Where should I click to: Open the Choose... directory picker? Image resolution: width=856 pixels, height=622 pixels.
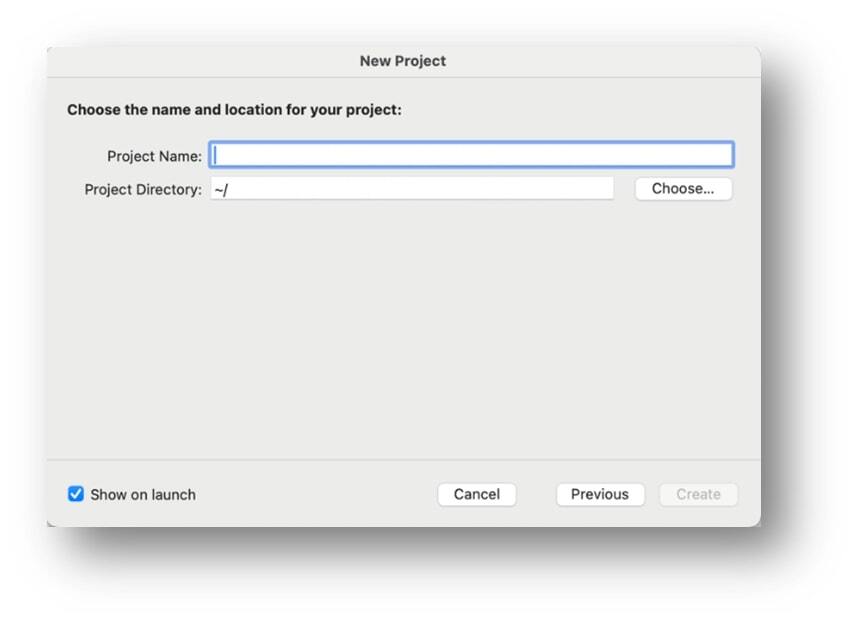point(684,188)
